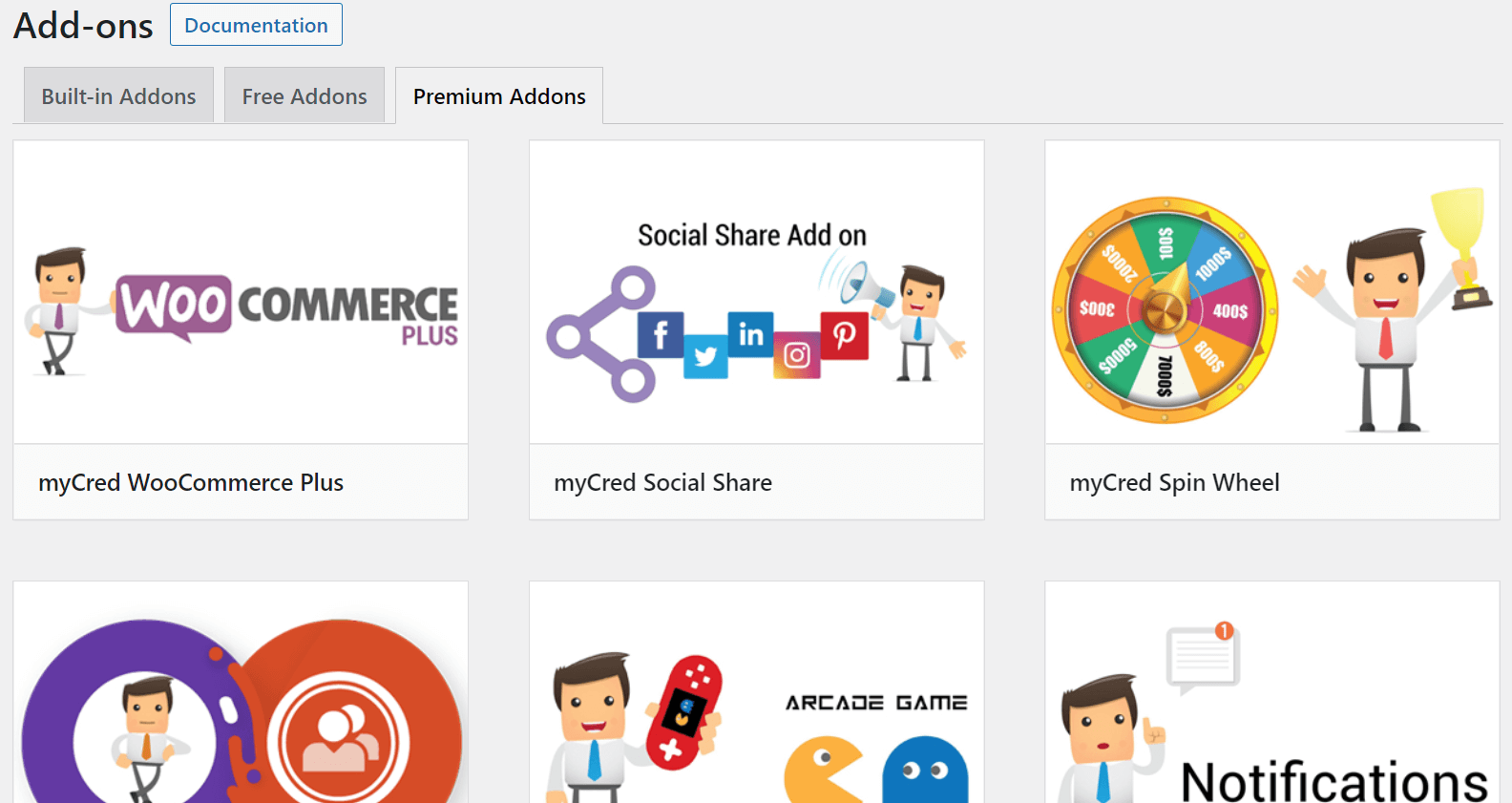Click the colorful prize spin wheel graphic
Viewport: 1512px width, 803px height.
coord(1165,310)
